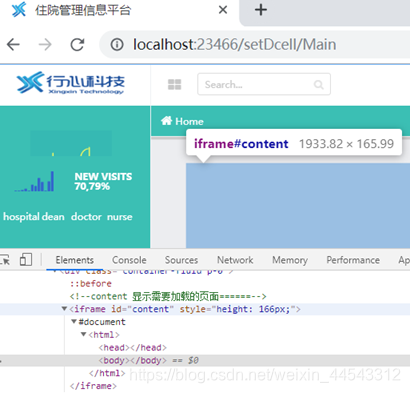Switch to the Memory tab

tap(290, 260)
